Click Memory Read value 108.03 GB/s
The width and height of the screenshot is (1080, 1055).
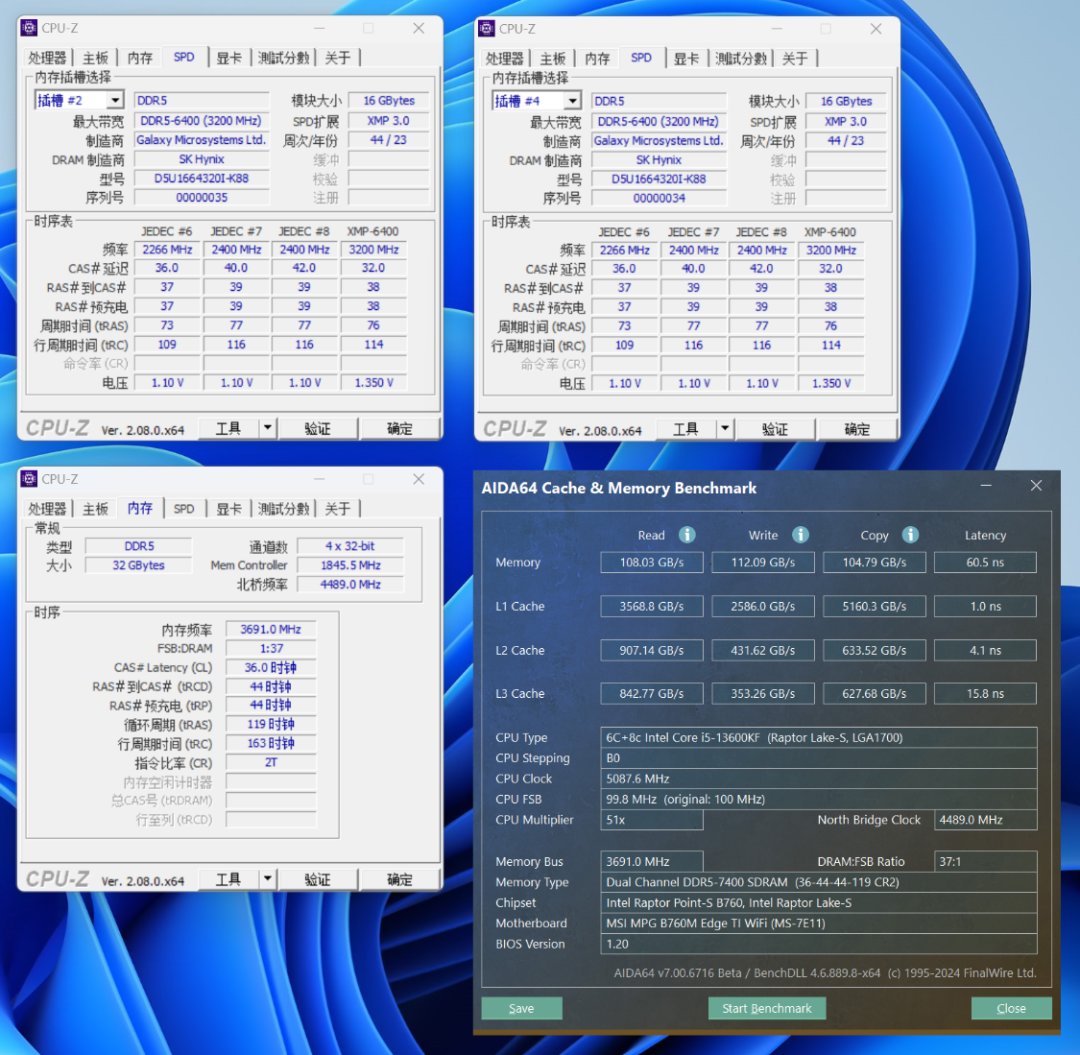pyautogui.click(x=652, y=562)
